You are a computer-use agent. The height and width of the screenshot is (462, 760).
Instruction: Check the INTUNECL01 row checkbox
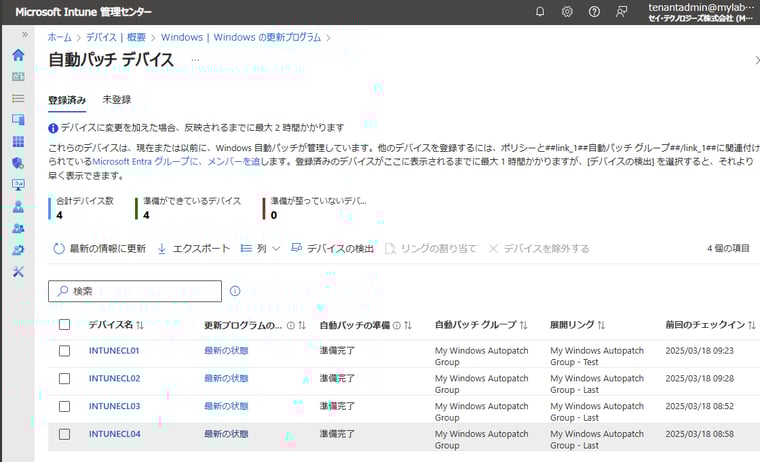click(x=64, y=351)
